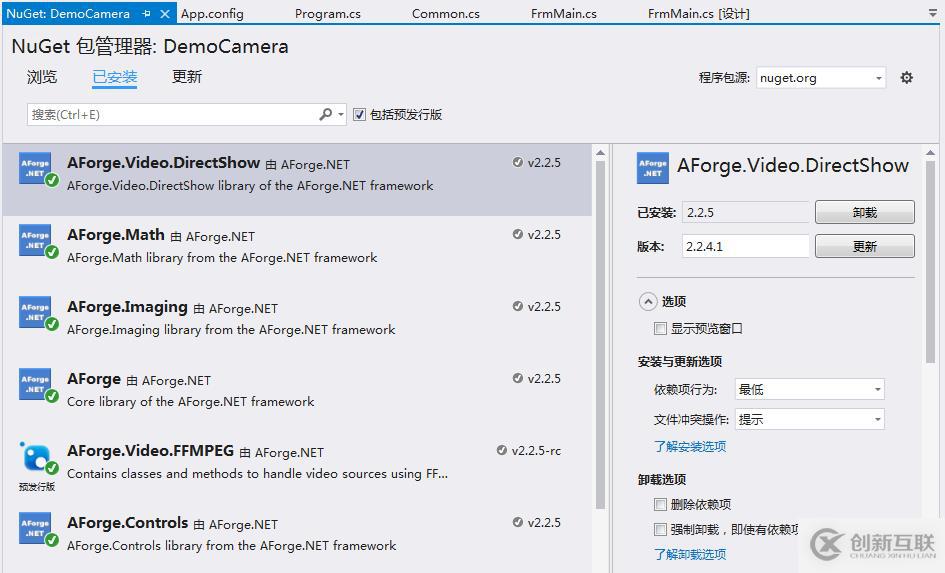Viewport: 945px width, 573px height.
Task: Select the AForge.Video.FFMPEG package name
Action: (x=150, y=451)
